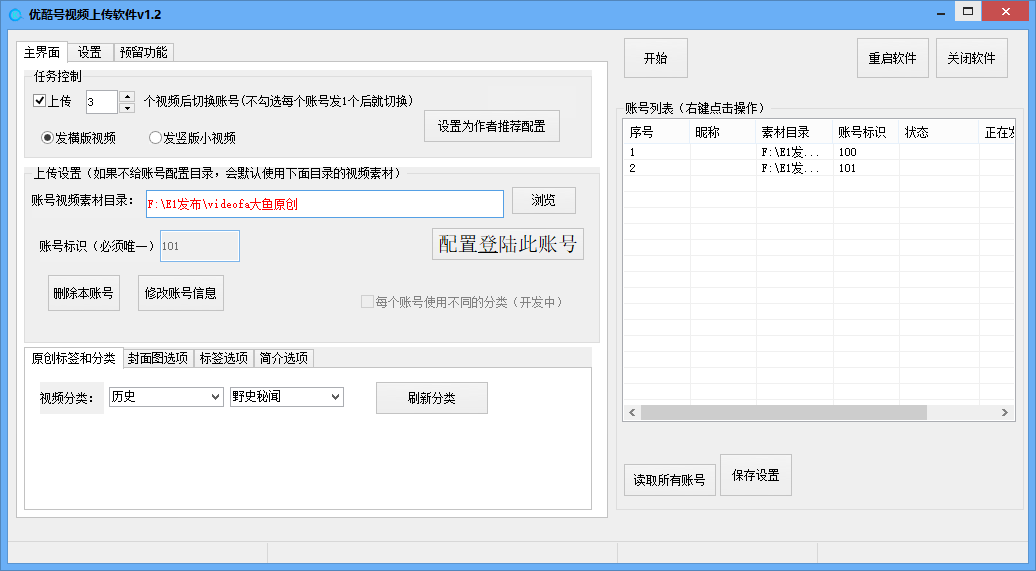
Task: Click the 读取所有账号 button
Action: pyautogui.click(x=669, y=480)
